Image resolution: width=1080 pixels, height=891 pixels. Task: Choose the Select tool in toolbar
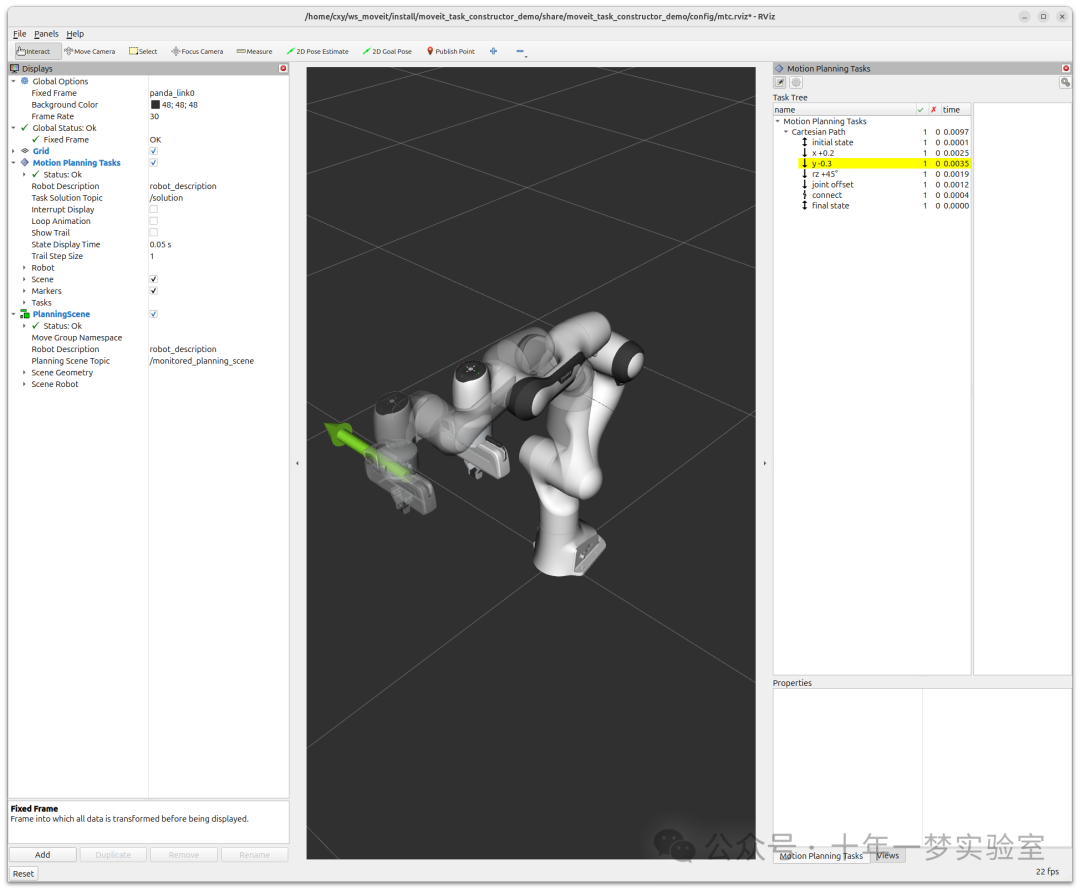coord(143,51)
